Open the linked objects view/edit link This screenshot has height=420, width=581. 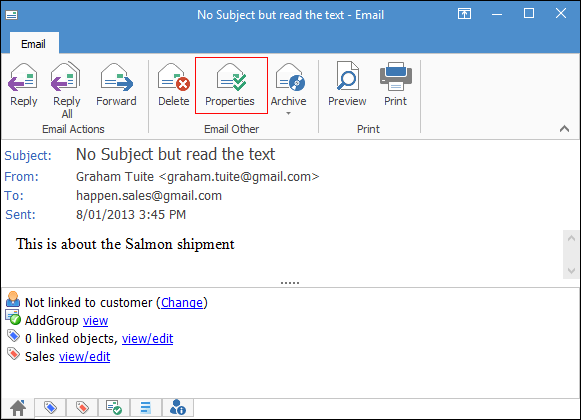[x=147, y=338]
